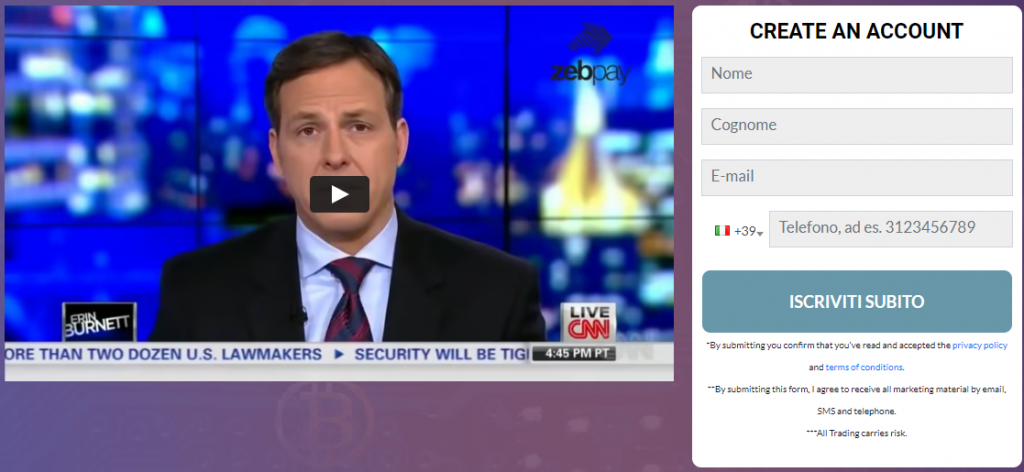
Task: Click the All Trading carries risk notice
Action: pos(856,433)
